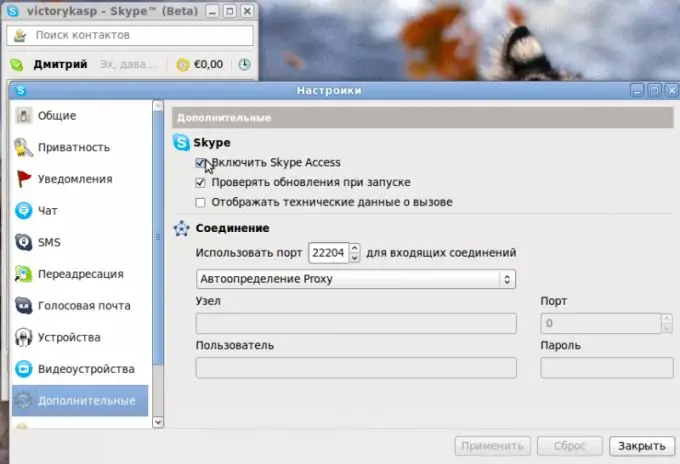The width and height of the screenshot is (680, 464).
Task: Decrease the incoming port number with down arrow
Action: pyautogui.click(x=355, y=258)
